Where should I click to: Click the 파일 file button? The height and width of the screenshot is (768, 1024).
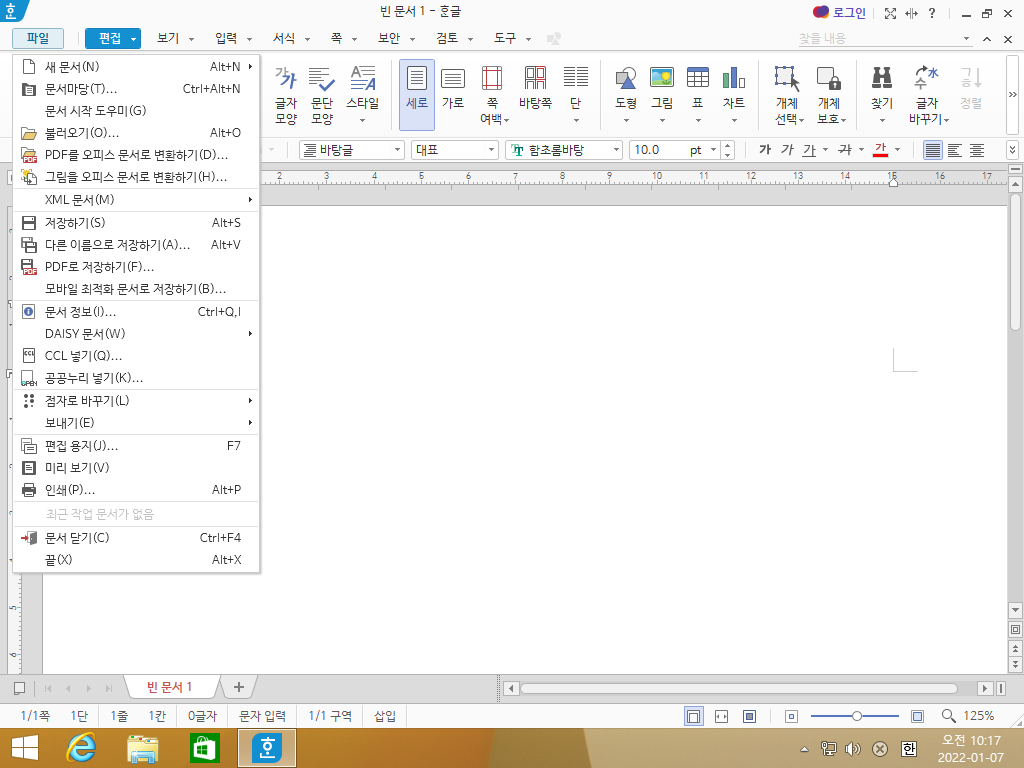pyautogui.click(x=38, y=39)
